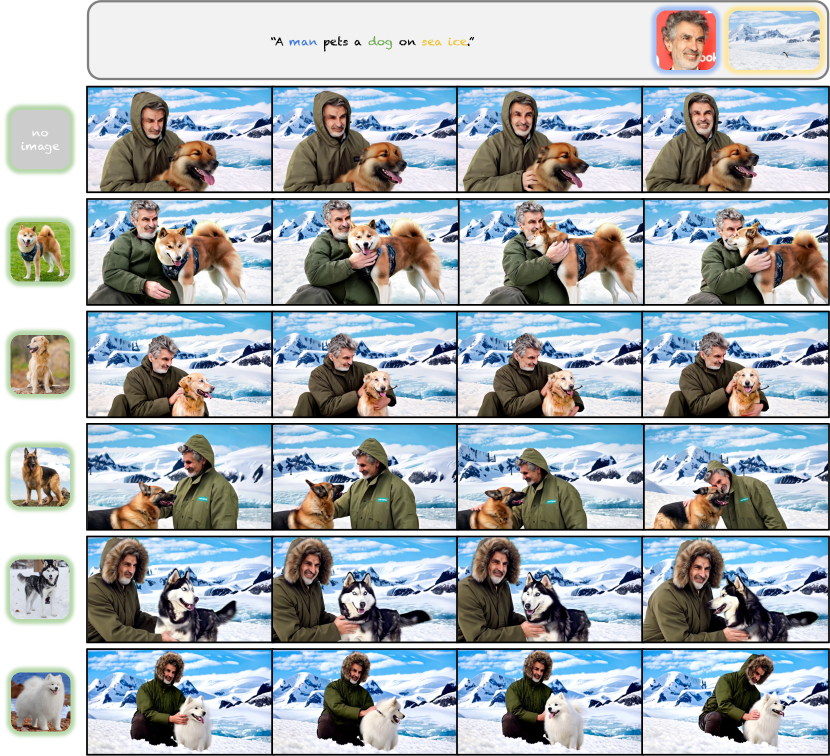
Task: View the fourth Samoyed result image
Action: (736, 701)
